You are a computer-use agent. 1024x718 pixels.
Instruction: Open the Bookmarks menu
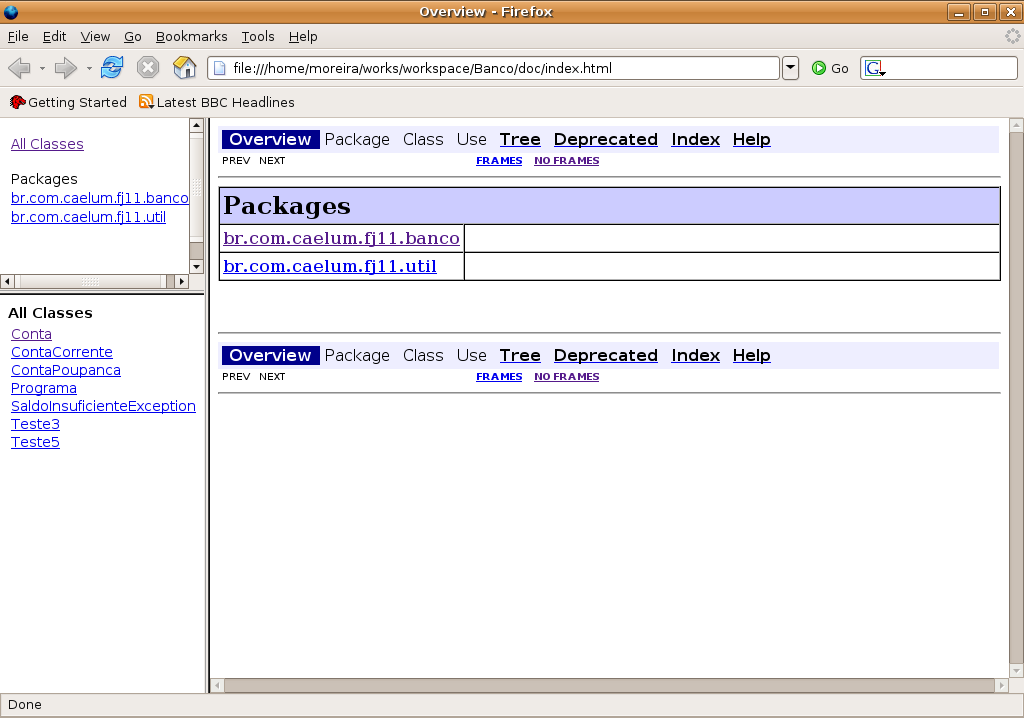click(191, 36)
